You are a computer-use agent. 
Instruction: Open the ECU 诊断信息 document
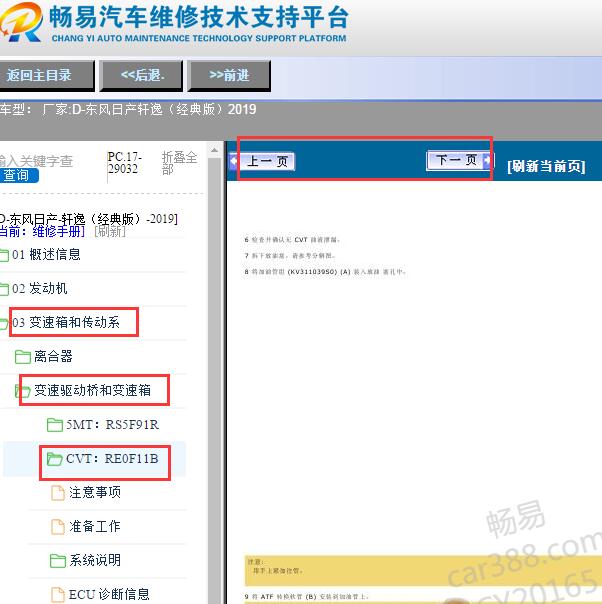[x=109, y=594]
